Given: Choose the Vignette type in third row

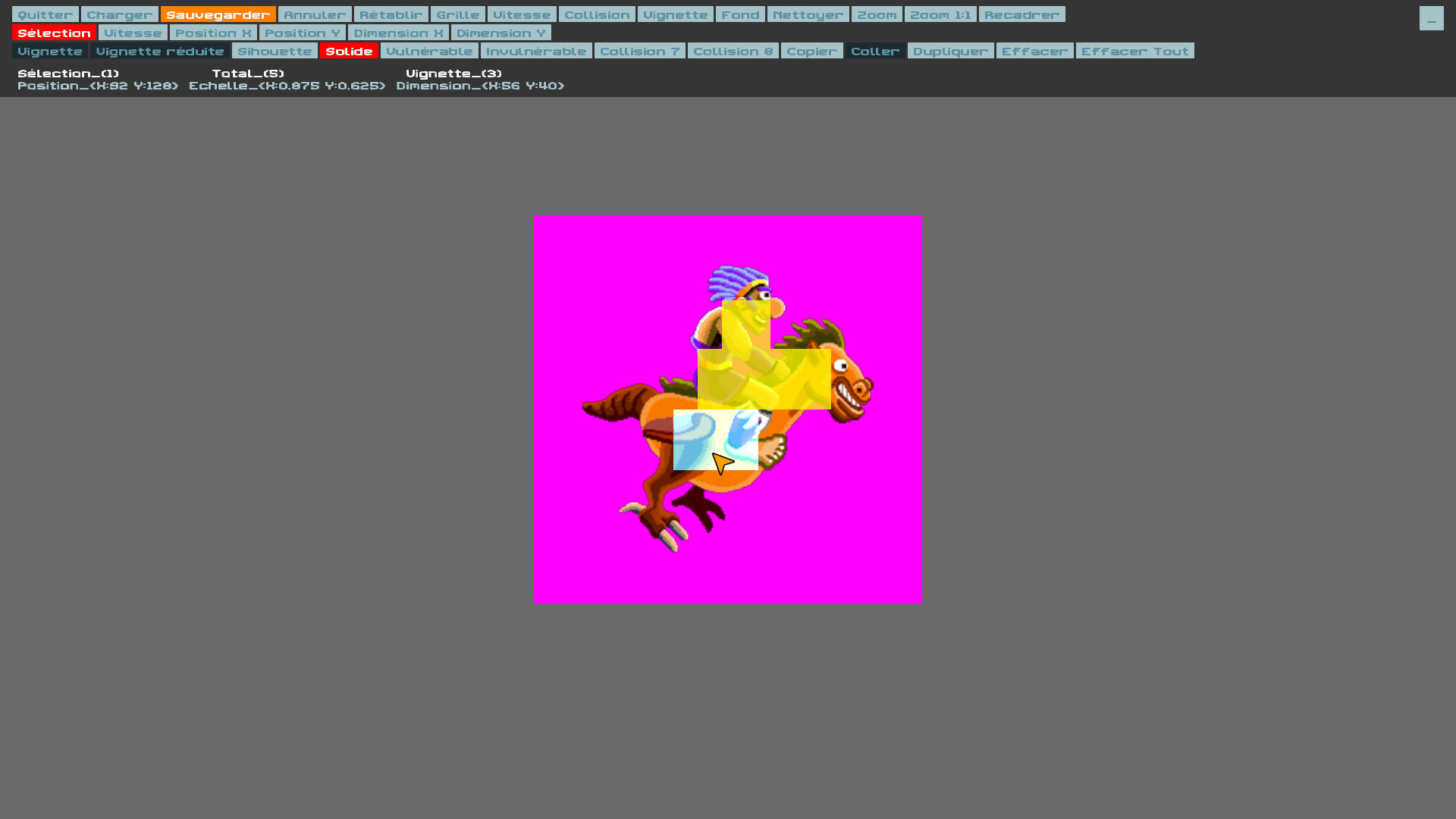Looking at the screenshot, I should pyautogui.click(x=50, y=51).
